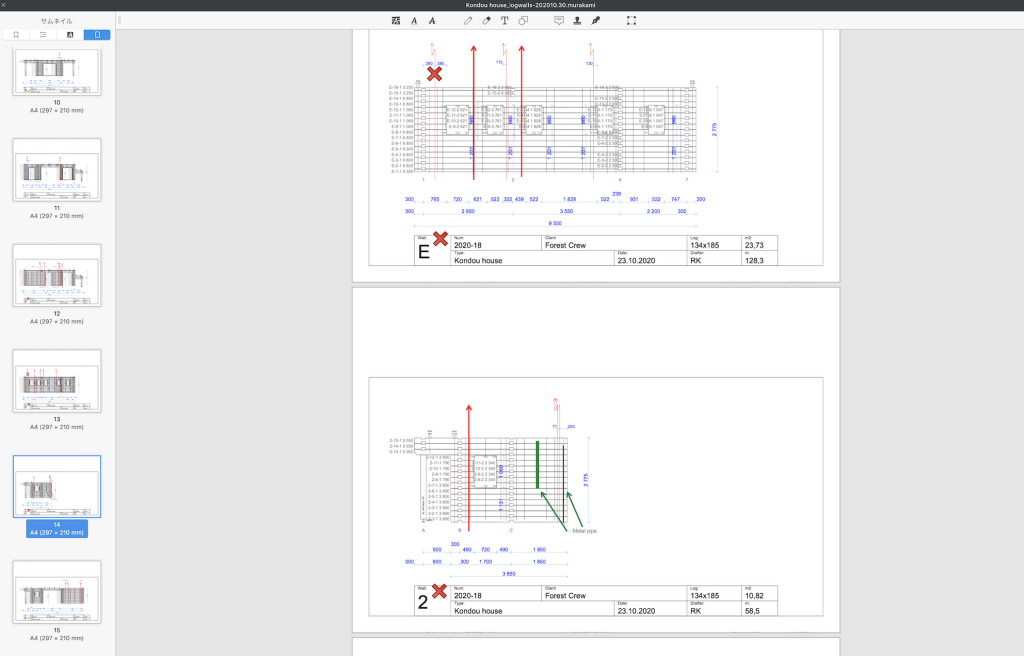Click '10,82' m2 value in wall 2 table
Image resolution: width=1024 pixels, height=656 pixels.
pos(754,596)
